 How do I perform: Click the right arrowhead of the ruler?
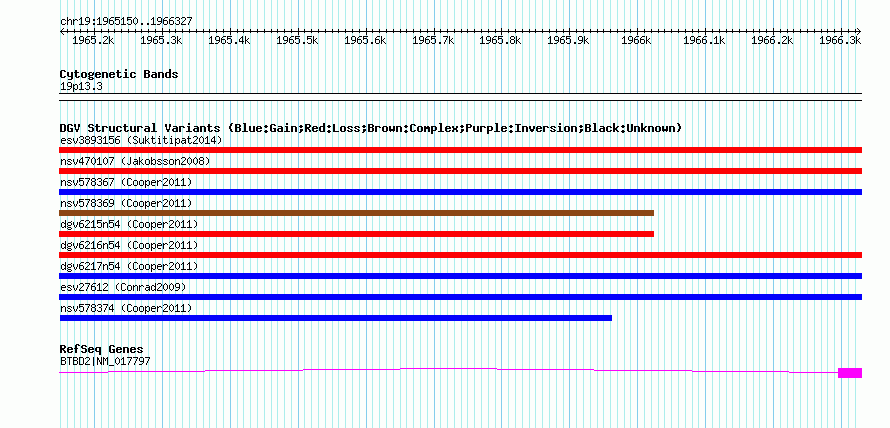[859, 31]
